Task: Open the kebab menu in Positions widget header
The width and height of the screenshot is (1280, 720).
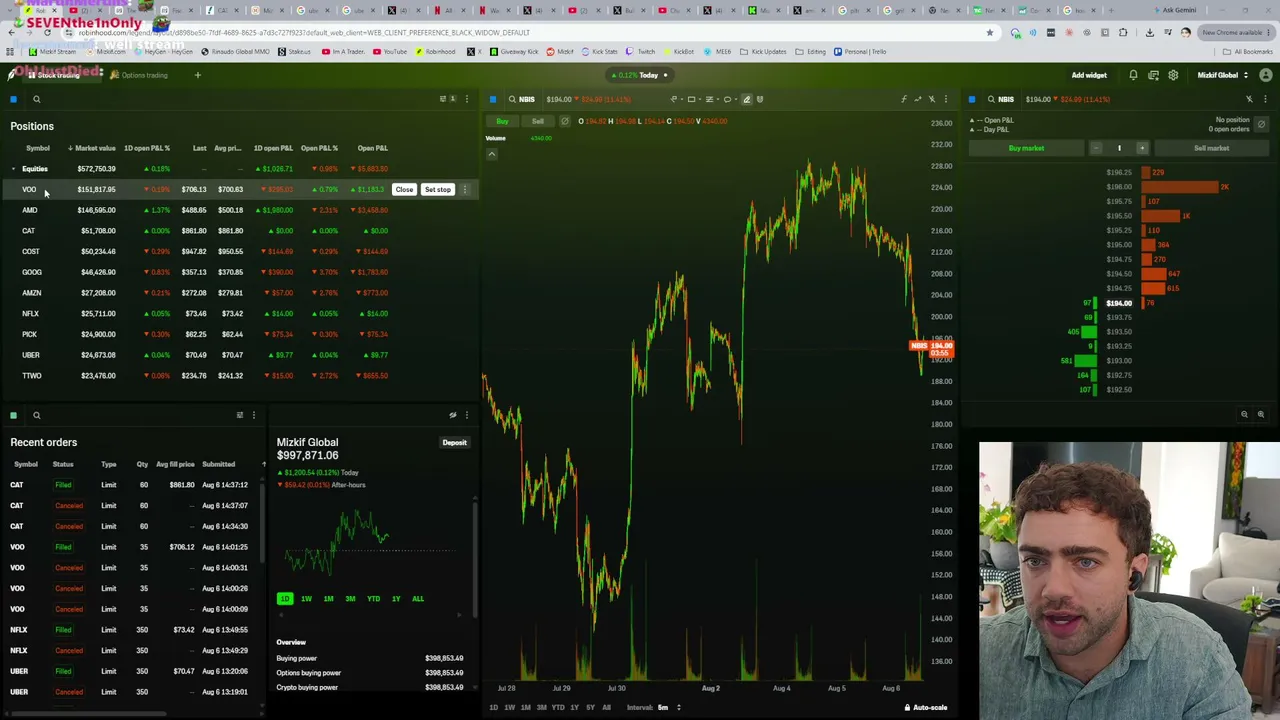Action: click(466, 99)
